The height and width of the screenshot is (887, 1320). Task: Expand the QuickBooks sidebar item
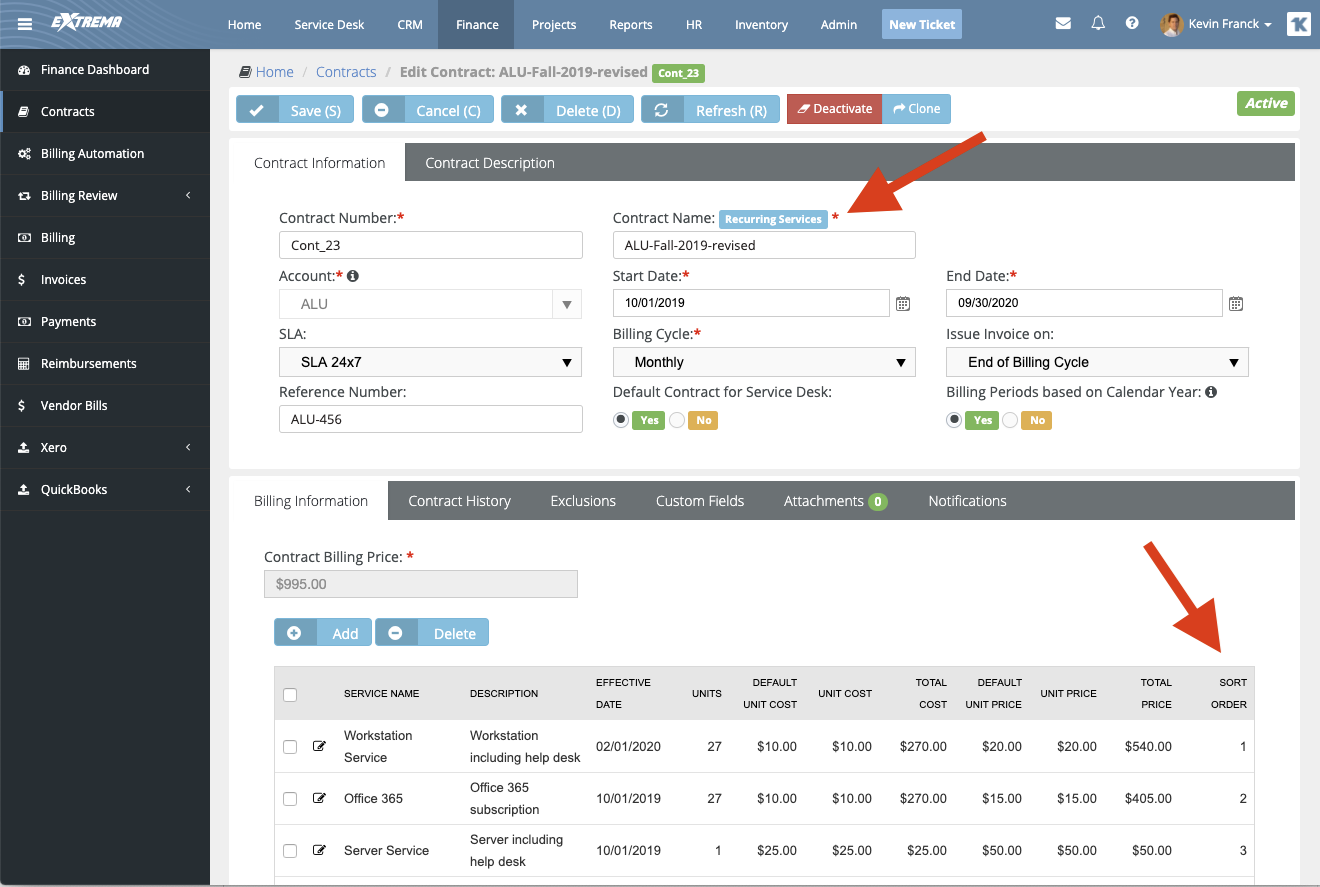[x=105, y=490]
